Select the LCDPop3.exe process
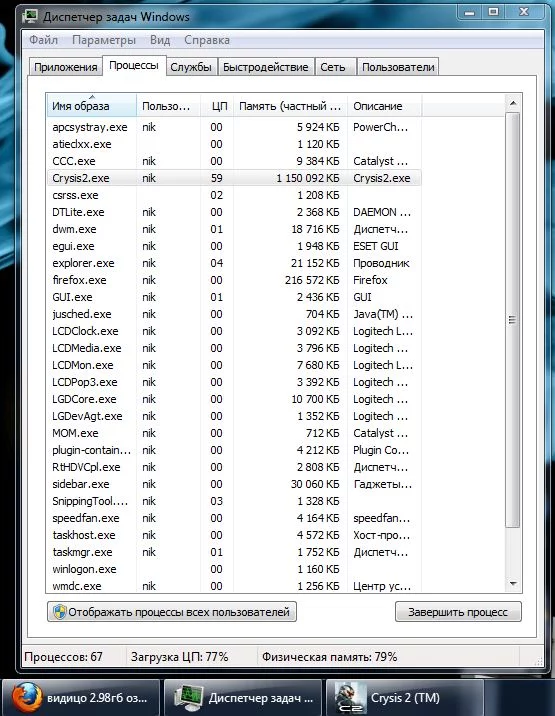 point(234,382)
